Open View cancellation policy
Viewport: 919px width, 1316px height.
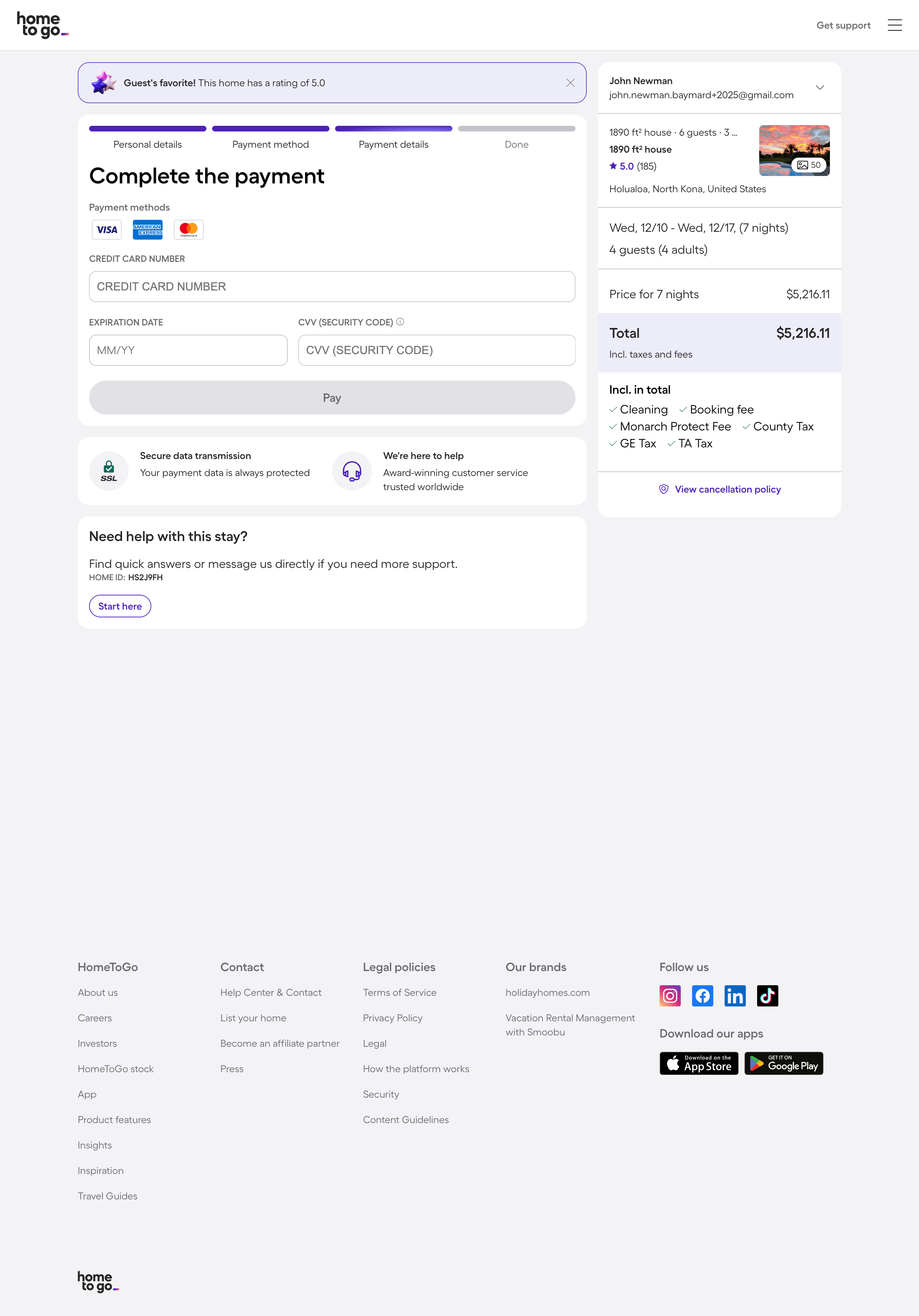click(x=727, y=489)
